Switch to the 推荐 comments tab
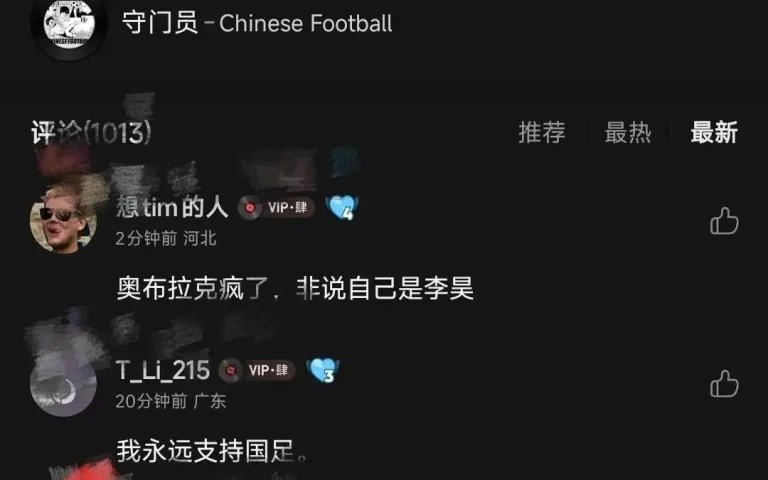 [x=542, y=133]
